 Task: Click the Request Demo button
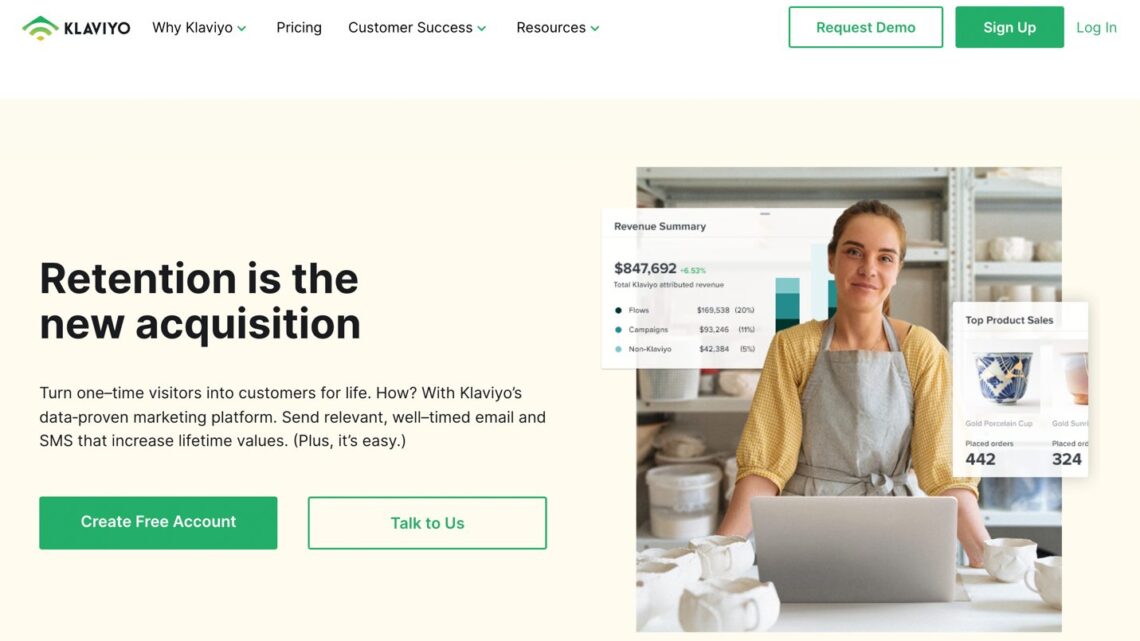(x=865, y=28)
